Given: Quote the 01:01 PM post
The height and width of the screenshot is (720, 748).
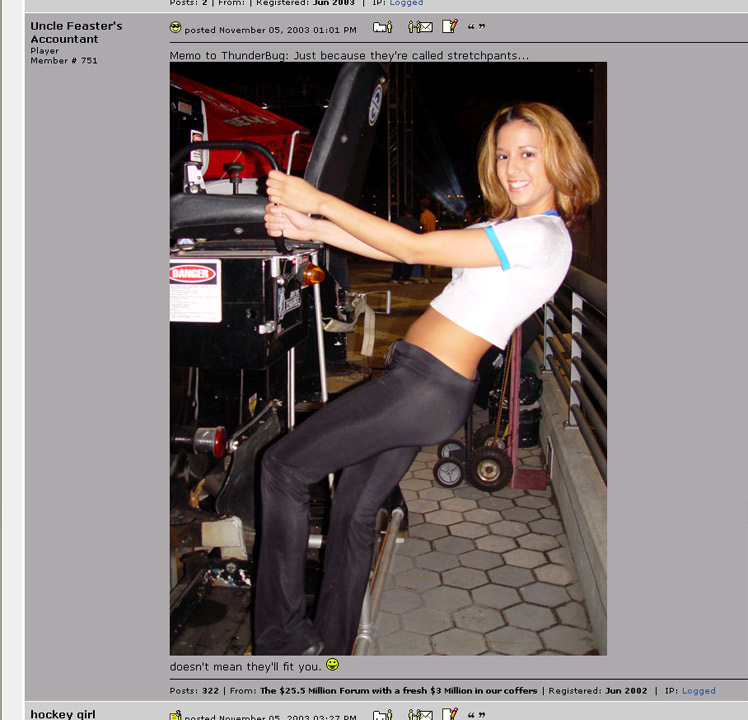Looking at the screenshot, I should click(x=476, y=27).
